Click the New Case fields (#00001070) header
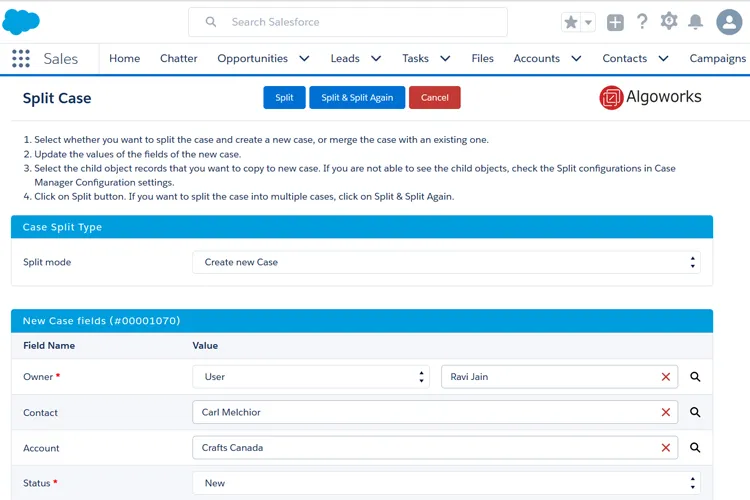The image size is (750, 500). click(362, 321)
